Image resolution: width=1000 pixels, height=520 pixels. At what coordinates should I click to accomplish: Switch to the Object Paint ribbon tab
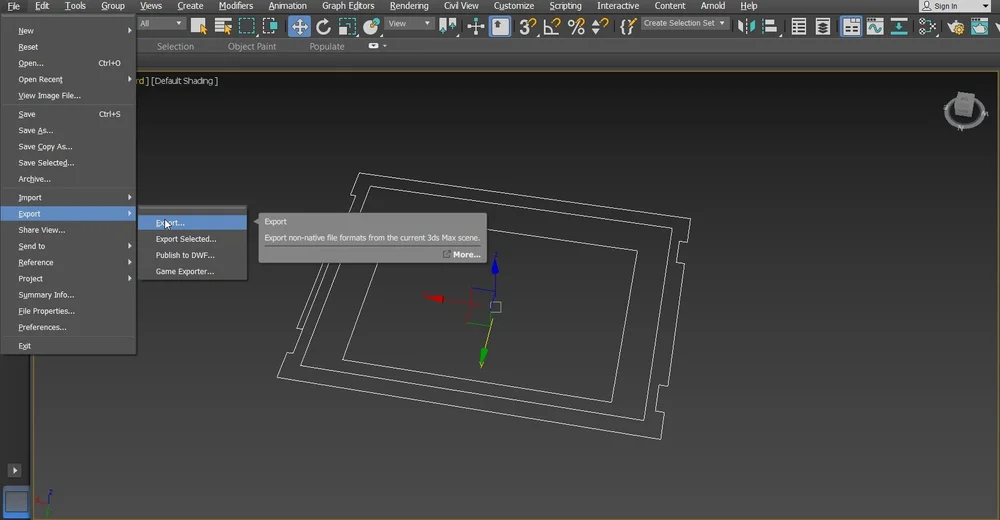pos(252,47)
